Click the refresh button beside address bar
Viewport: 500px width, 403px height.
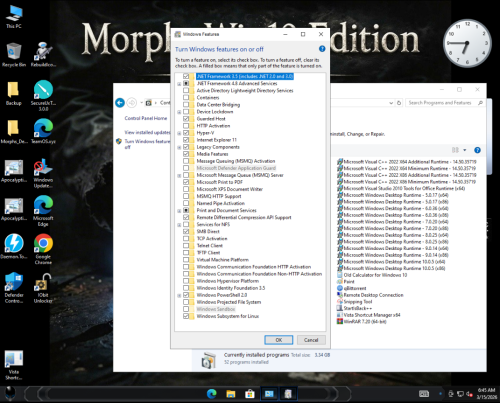pyautogui.click(x=399, y=103)
